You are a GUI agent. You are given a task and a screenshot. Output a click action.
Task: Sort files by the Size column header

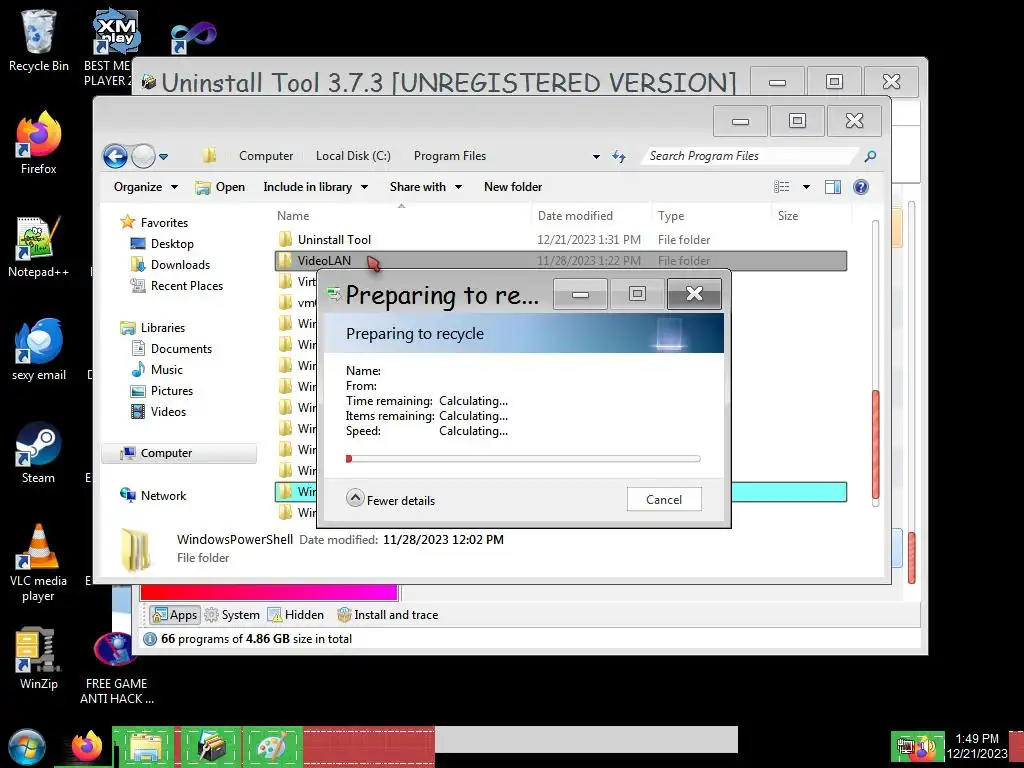point(812,216)
